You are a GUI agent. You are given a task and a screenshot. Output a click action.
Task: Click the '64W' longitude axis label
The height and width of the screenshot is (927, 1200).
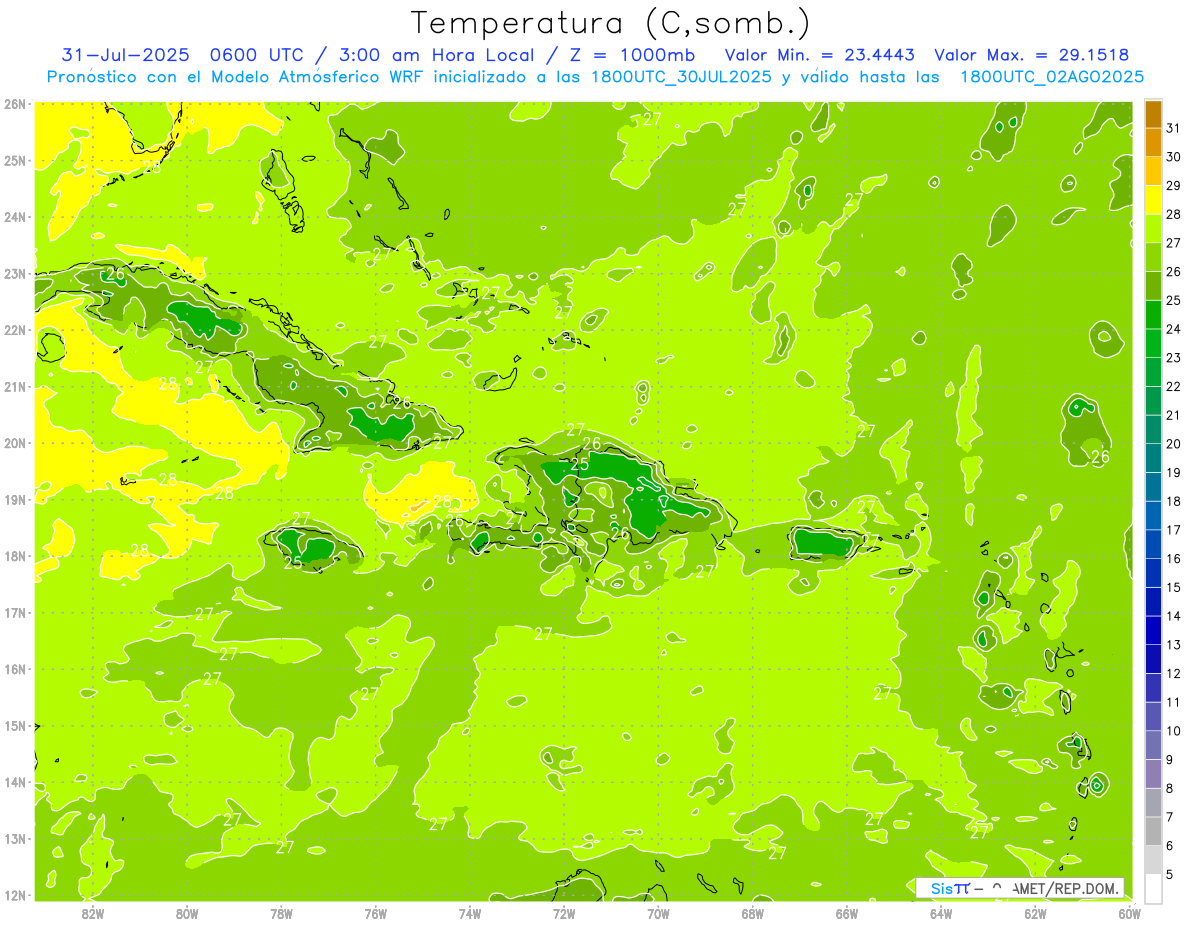[941, 913]
